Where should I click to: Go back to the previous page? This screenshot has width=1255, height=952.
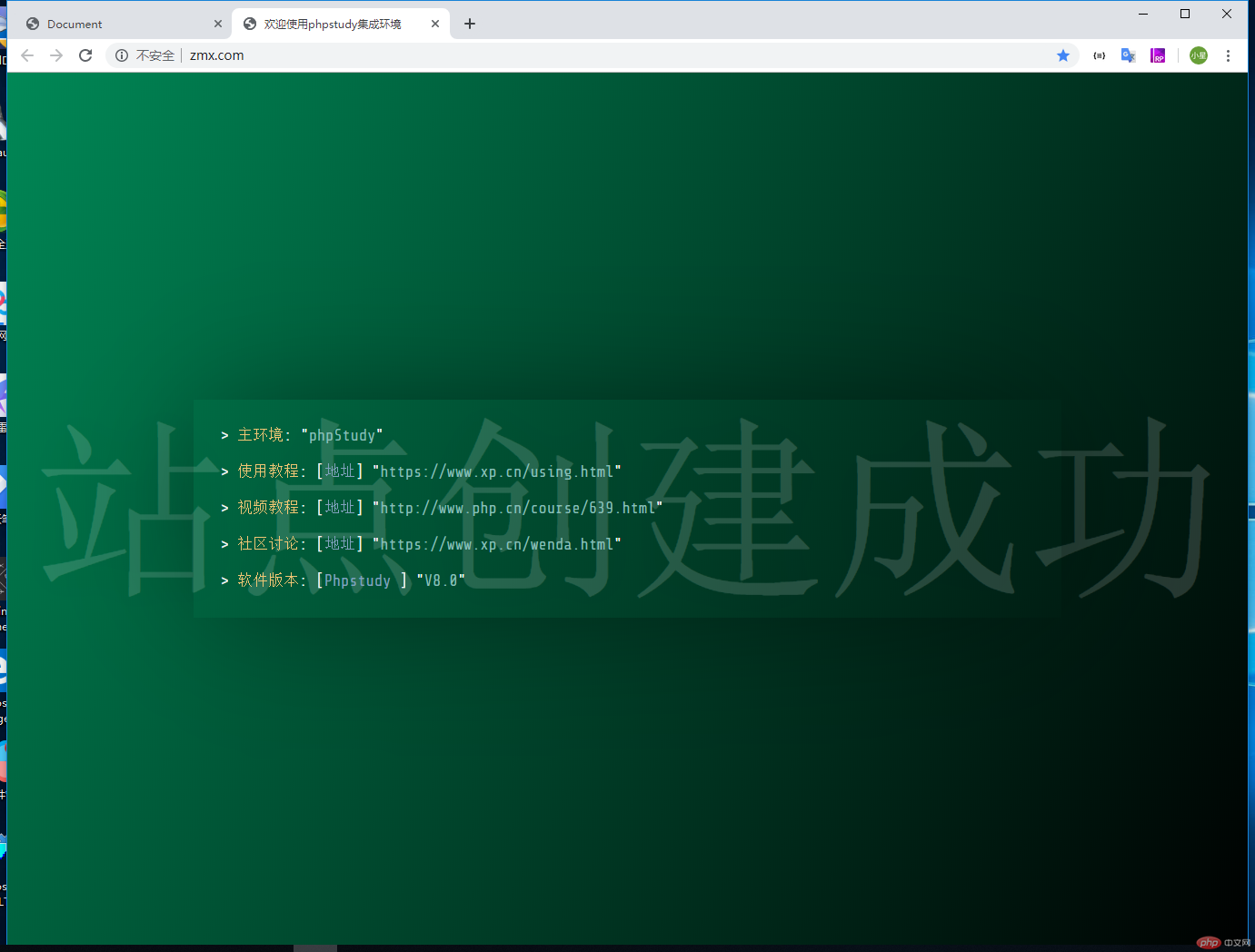tap(27, 55)
